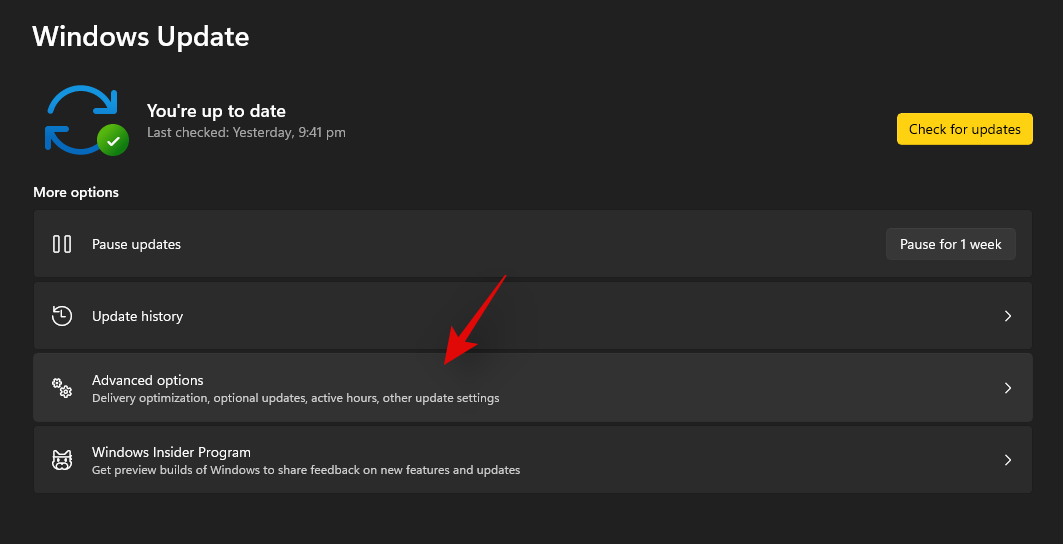Image resolution: width=1063 pixels, height=544 pixels.
Task: Click the Update history clock icon
Action: (62, 316)
